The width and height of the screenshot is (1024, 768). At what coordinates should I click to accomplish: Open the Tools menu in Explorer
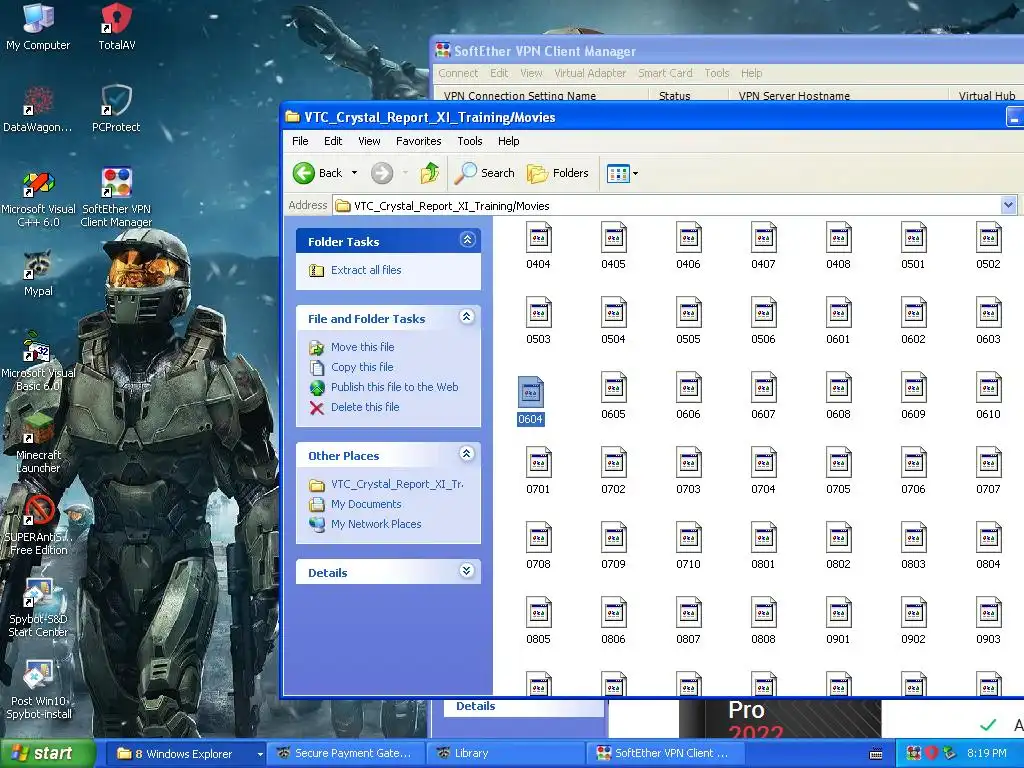click(470, 141)
